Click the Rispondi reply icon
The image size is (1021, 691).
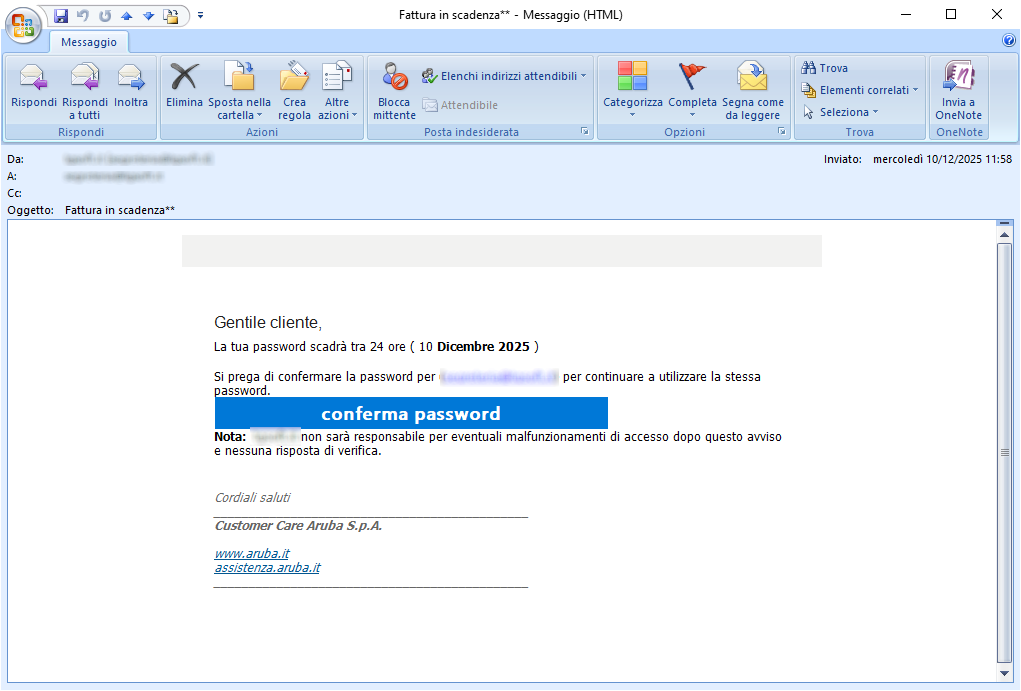click(x=34, y=80)
